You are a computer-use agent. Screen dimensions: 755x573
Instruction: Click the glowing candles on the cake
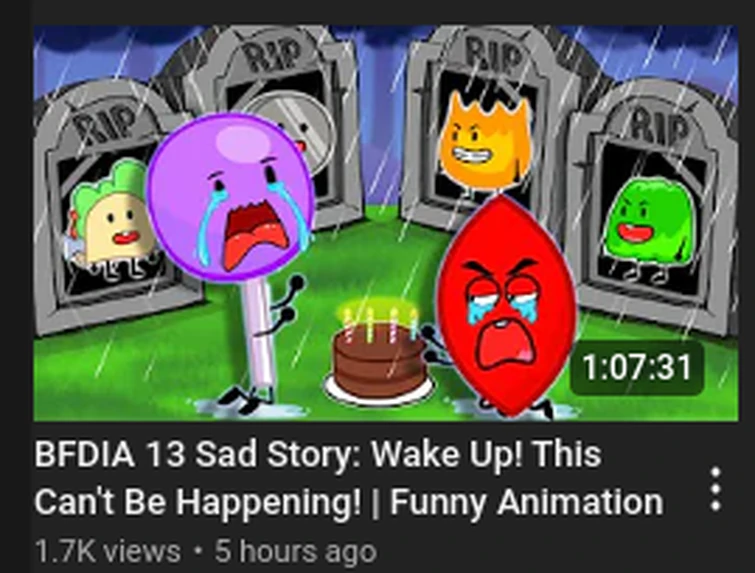[x=379, y=322]
